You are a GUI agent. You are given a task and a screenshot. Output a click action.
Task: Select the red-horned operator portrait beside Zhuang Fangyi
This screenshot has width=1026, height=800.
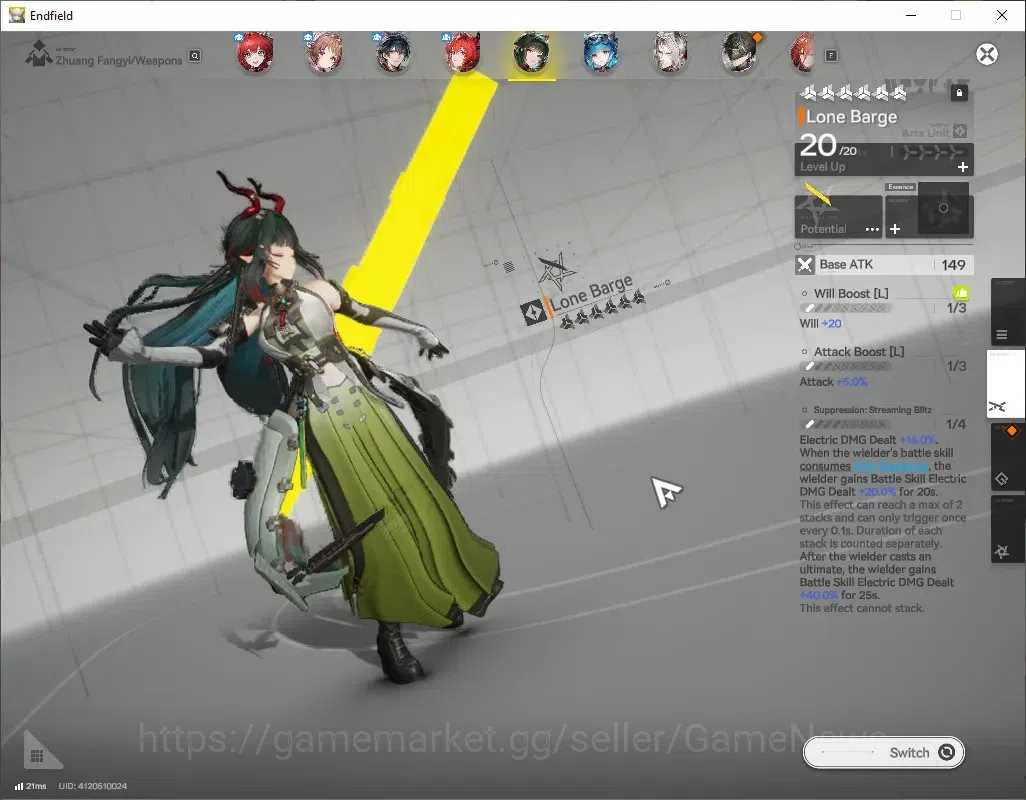tap(463, 52)
